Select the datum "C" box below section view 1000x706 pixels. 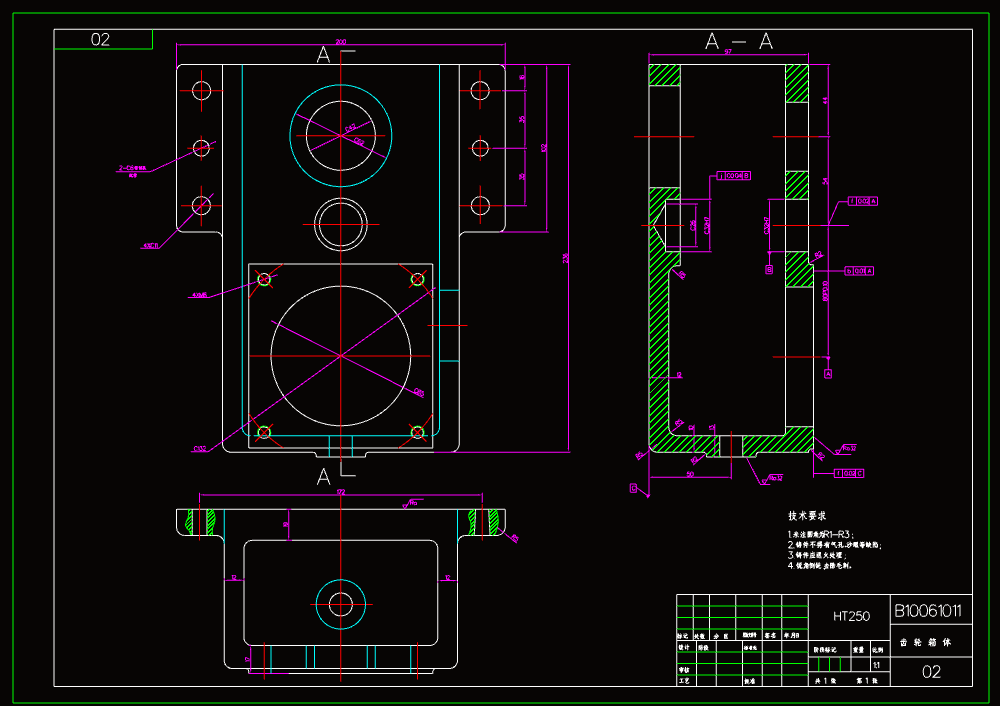point(633,488)
